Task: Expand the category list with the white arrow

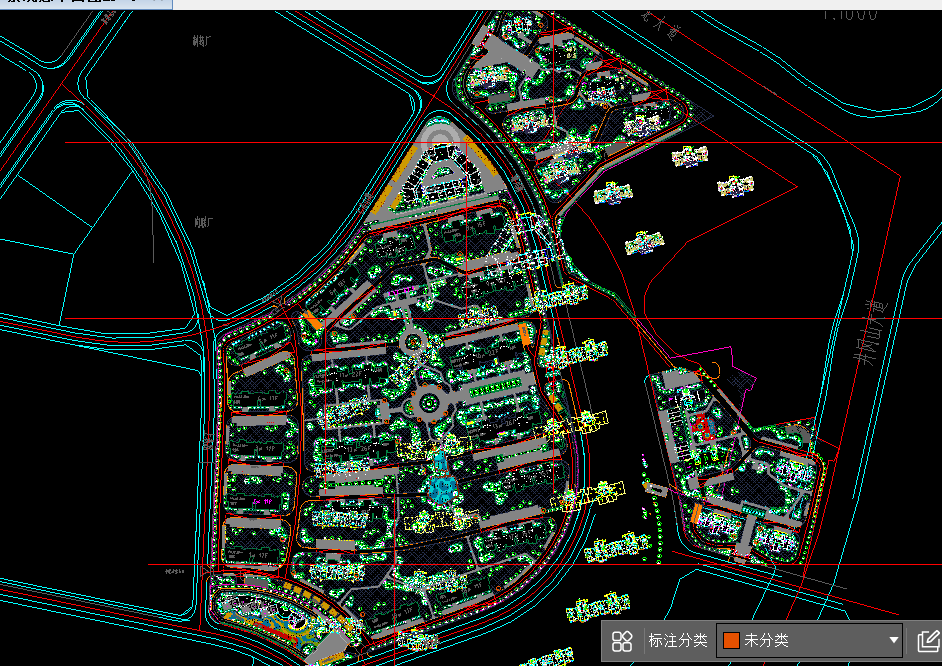Action: click(893, 641)
